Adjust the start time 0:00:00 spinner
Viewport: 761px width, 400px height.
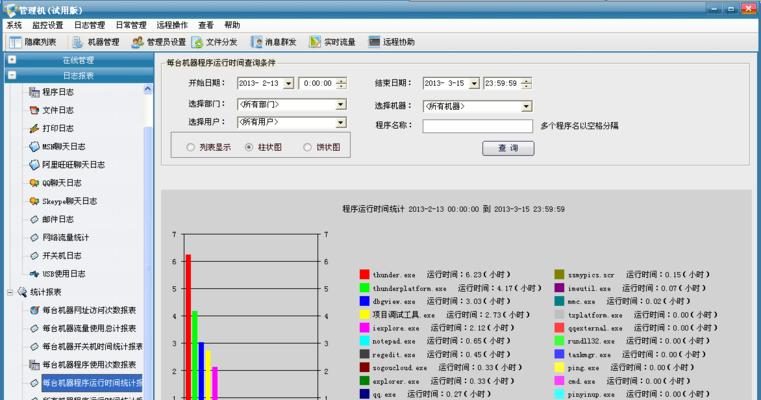[x=341, y=83]
